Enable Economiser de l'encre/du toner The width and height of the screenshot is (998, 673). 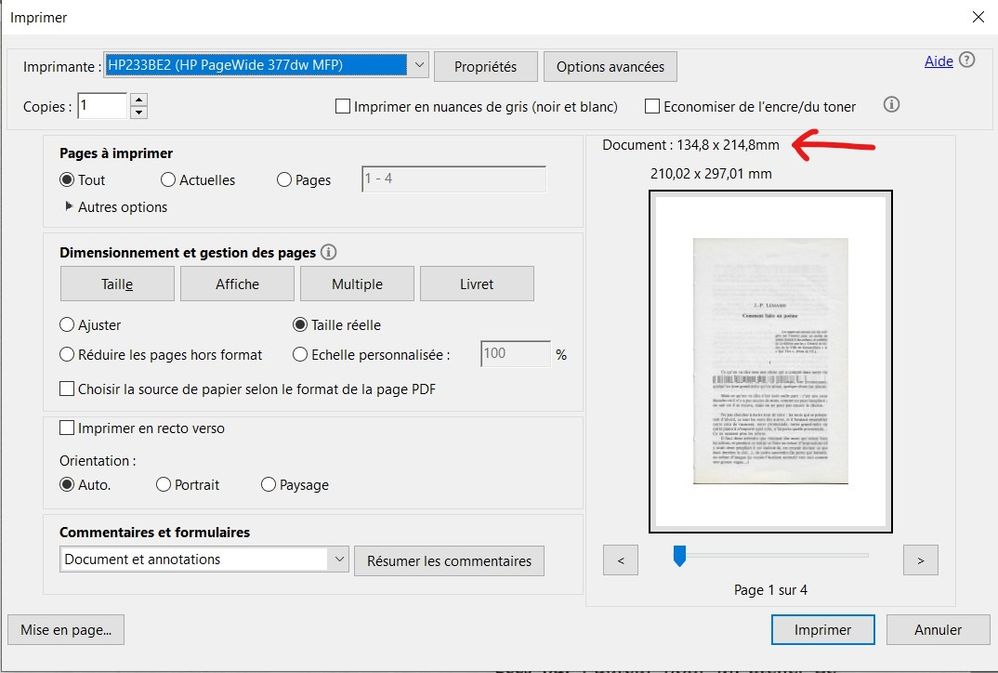click(x=653, y=106)
